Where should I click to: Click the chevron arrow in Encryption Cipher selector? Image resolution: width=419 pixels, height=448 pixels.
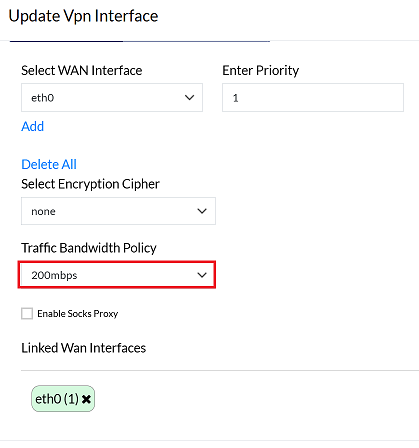[202, 211]
